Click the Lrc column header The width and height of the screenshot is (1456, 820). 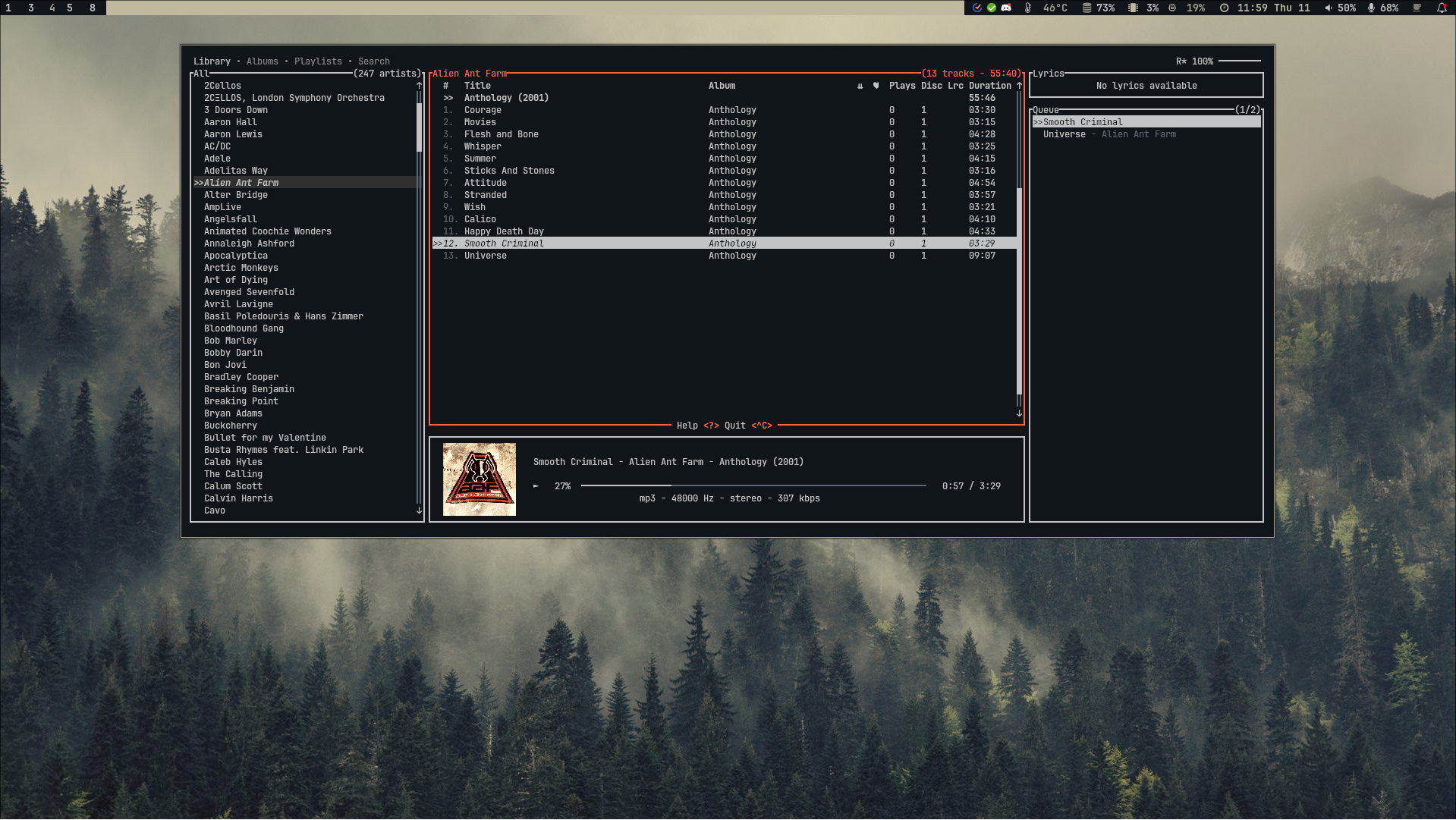955,86
